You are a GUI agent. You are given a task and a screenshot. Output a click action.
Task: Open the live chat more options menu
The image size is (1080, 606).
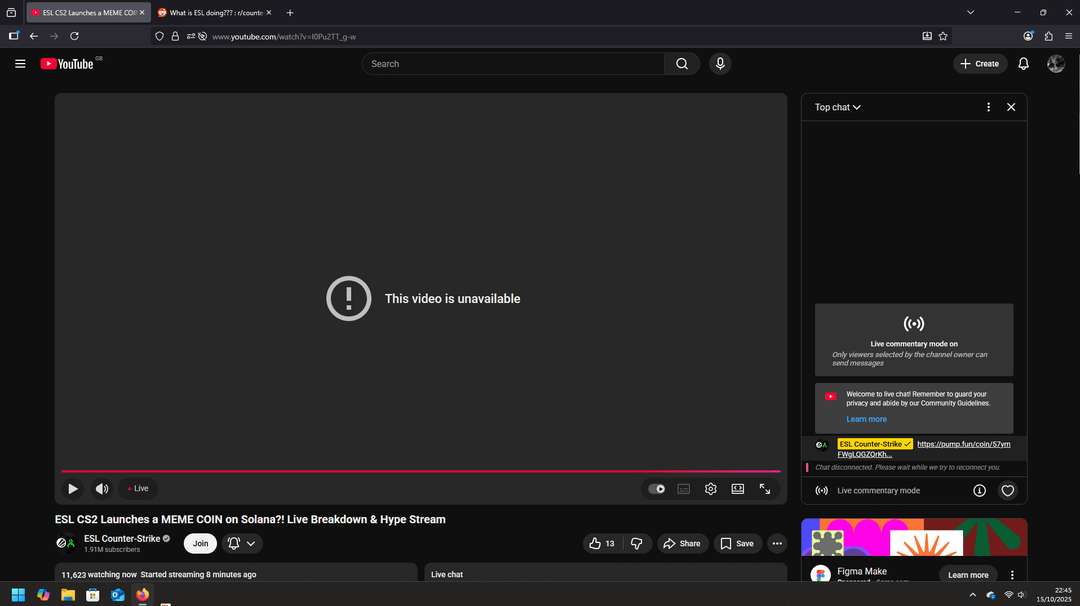pyautogui.click(x=988, y=107)
